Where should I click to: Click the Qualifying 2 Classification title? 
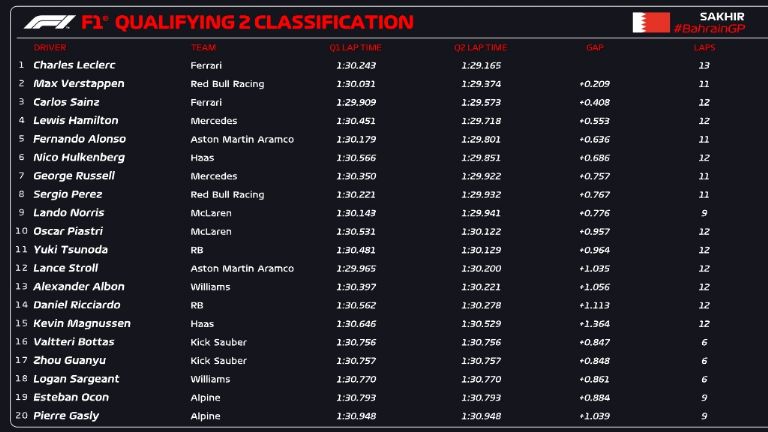click(245, 22)
